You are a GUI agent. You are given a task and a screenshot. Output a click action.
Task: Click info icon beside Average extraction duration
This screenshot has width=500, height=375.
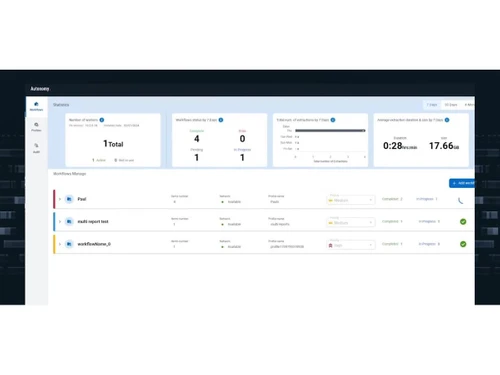447,120
